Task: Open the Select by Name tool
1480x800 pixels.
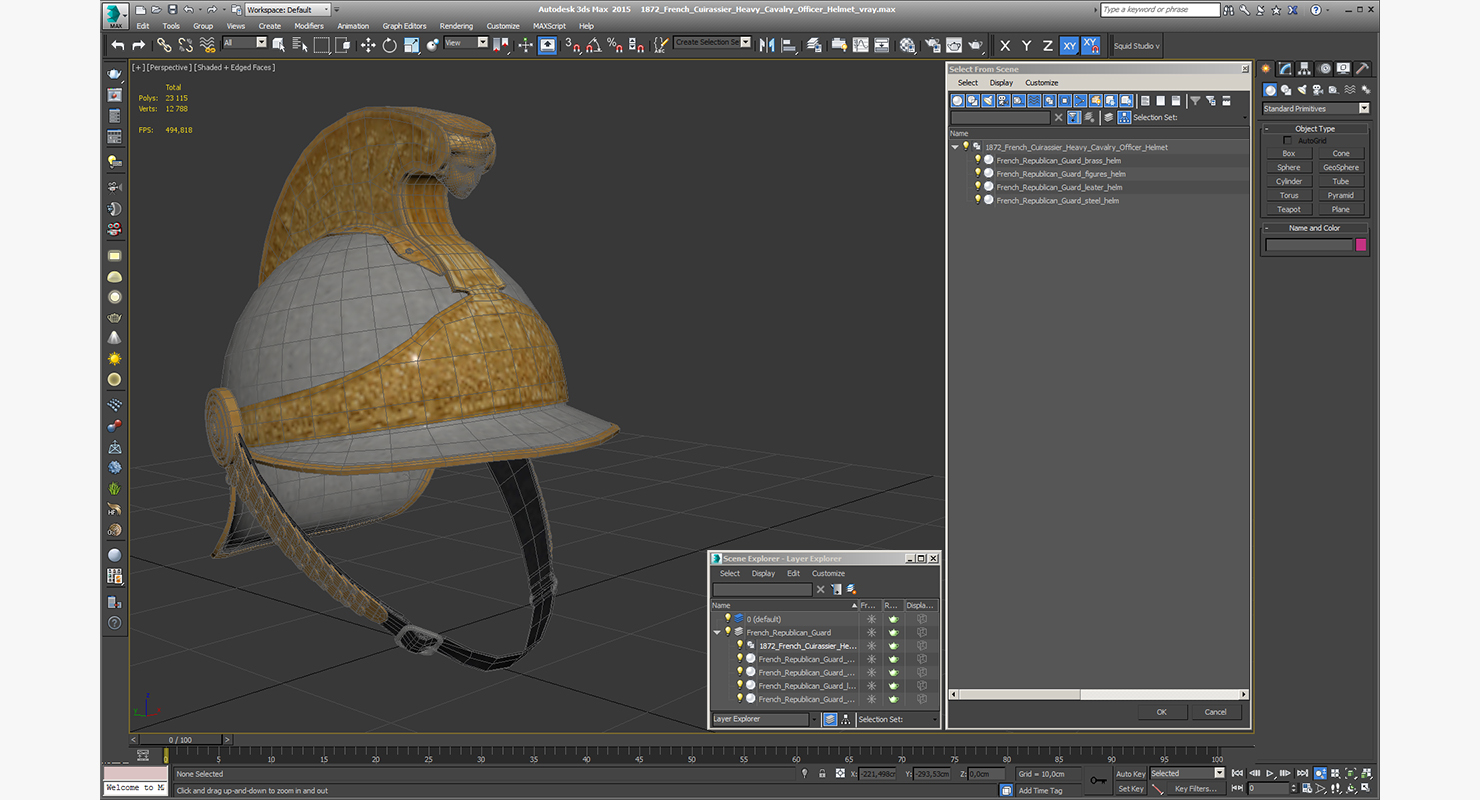Action: tap(299, 45)
